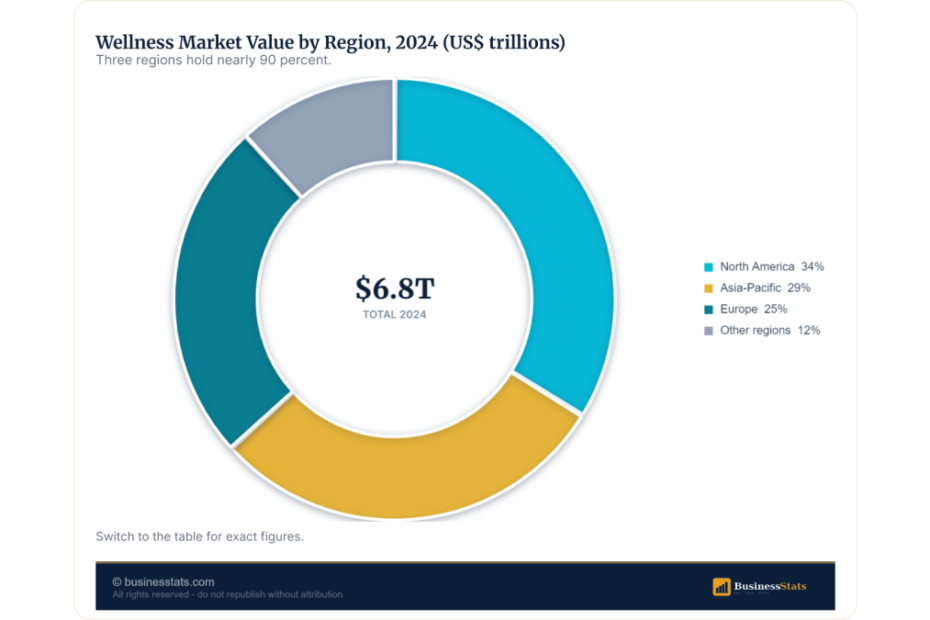
Task: Click the note 'Switch to the table for exact figures.'
Action: pos(199,537)
